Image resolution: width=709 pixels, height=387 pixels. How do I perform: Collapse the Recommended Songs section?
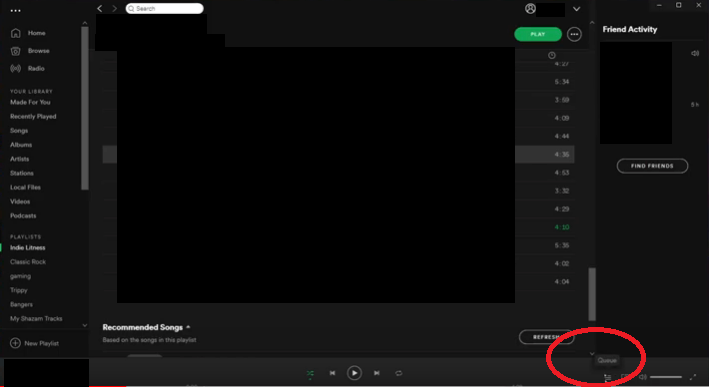pyautogui.click(x=188, y=327)
